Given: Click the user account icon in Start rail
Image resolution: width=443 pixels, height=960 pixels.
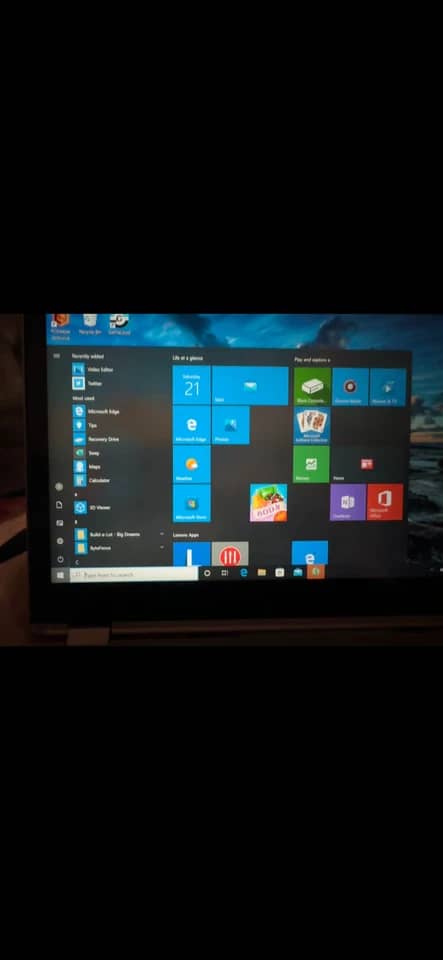Looking at the screenshot, I should (x=59, y=487).
